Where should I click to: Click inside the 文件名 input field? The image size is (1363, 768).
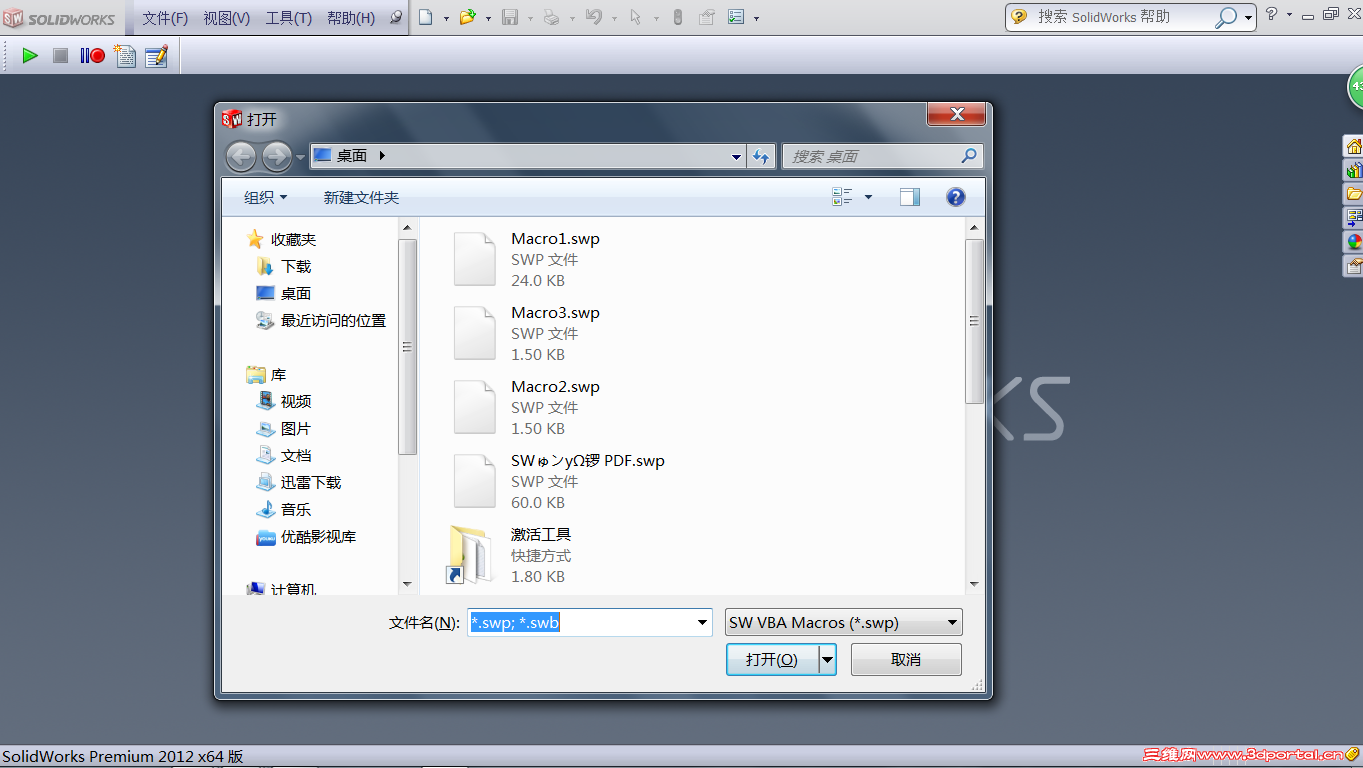point(580,621)
